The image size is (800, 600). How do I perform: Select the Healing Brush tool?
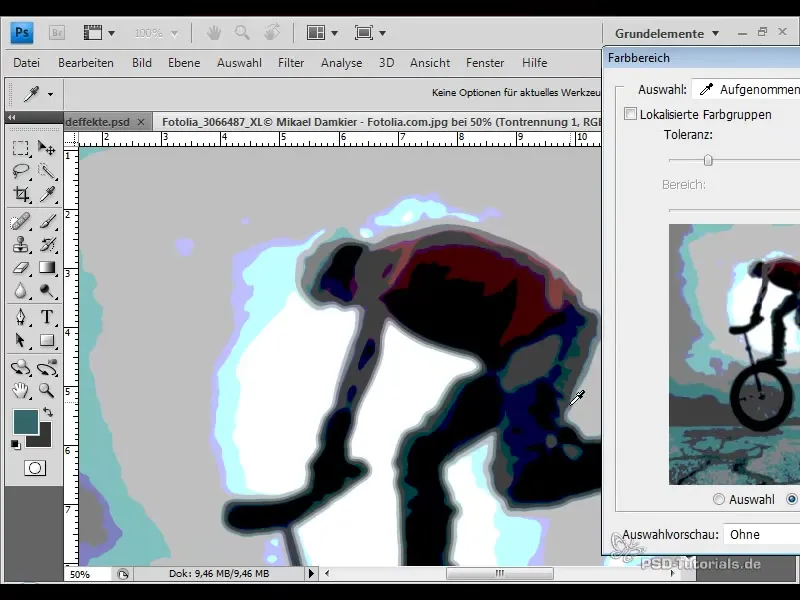click(20, 222)
